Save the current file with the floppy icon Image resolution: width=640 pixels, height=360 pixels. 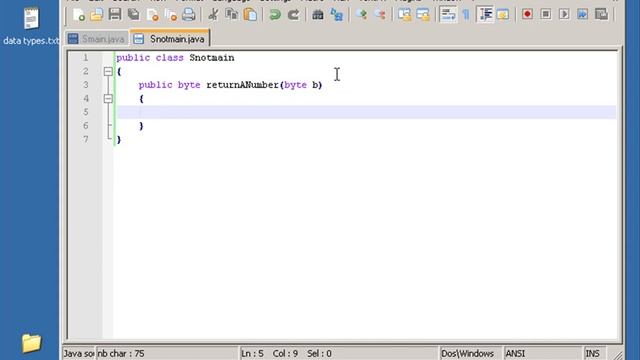[115, 15]
